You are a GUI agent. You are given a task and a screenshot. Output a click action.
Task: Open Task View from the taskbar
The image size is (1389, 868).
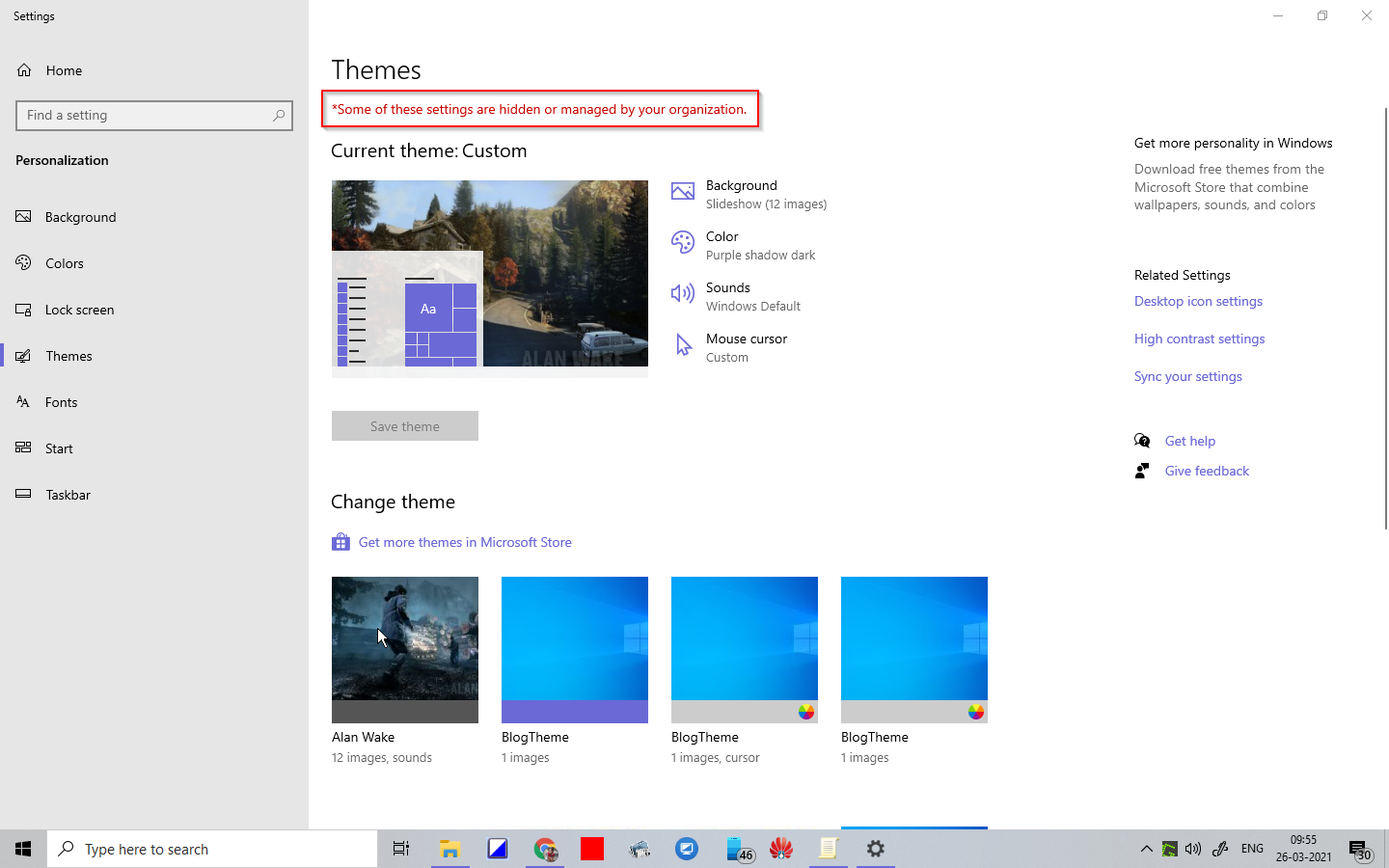tap(401, 849)
